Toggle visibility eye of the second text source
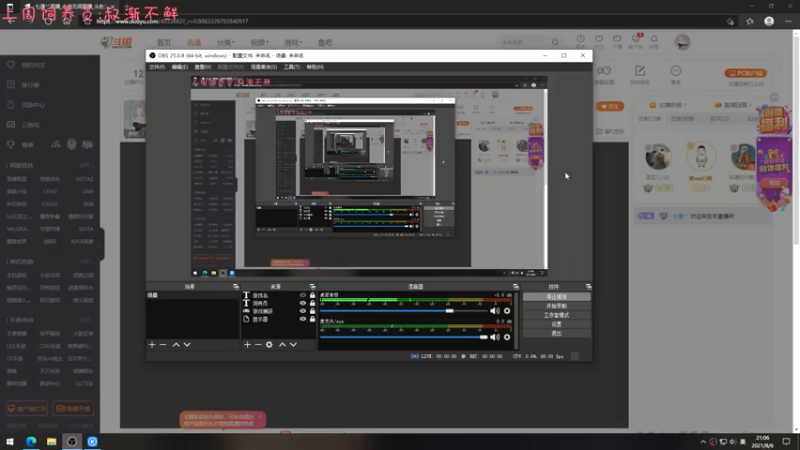The height and width of the screenshot is (450, 800). (x=303, y=303)
